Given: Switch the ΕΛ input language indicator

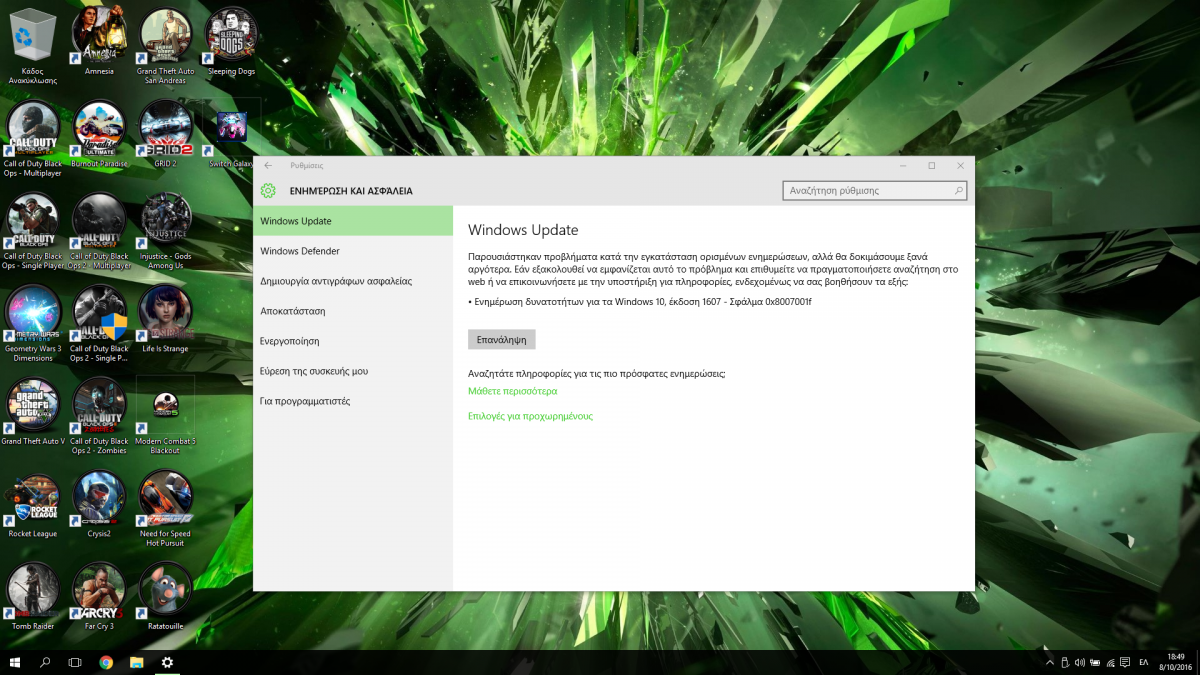Looking at the screenshot, I should pos(1144,662).
